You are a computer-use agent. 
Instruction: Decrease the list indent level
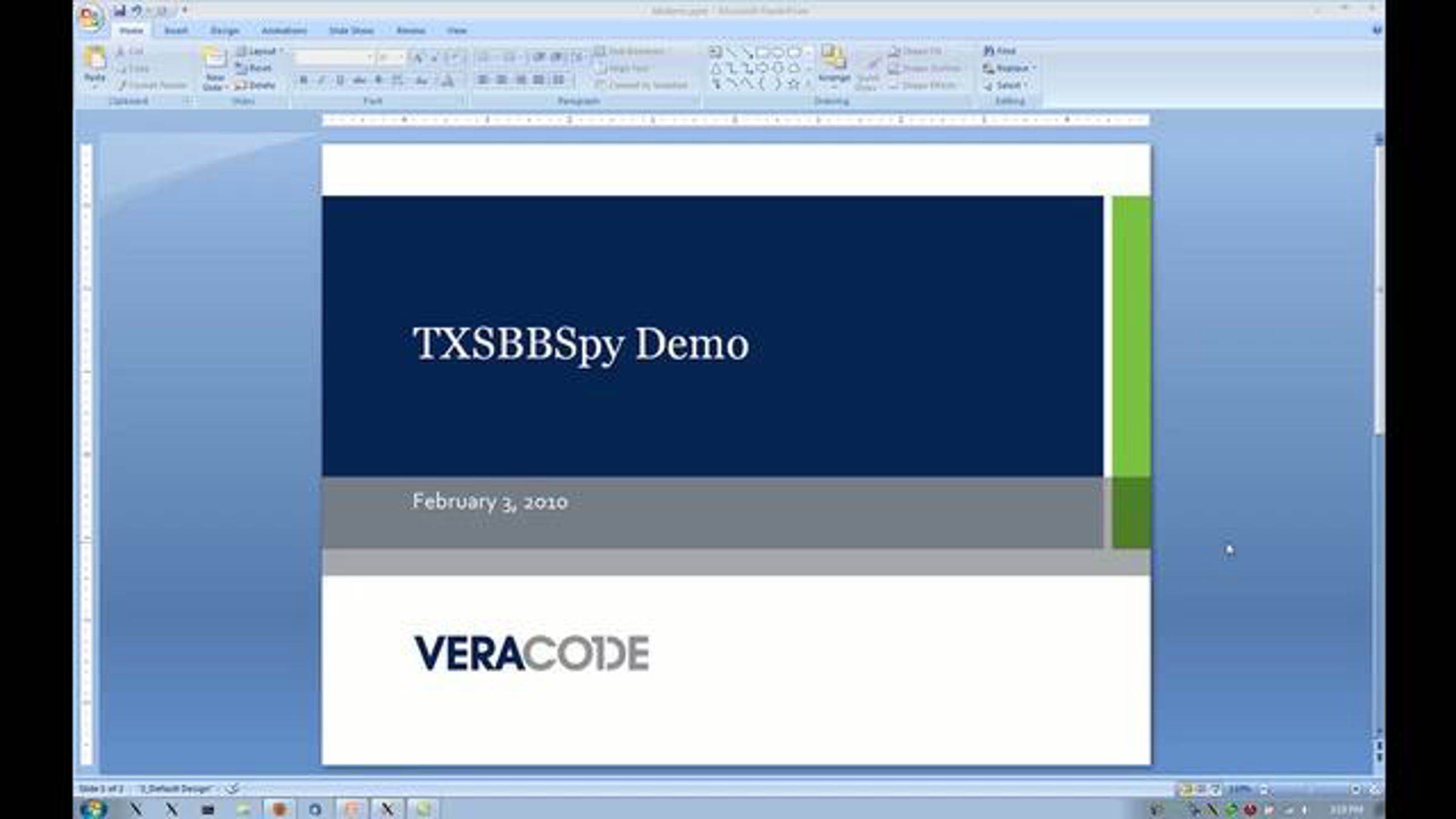point(538,58)
